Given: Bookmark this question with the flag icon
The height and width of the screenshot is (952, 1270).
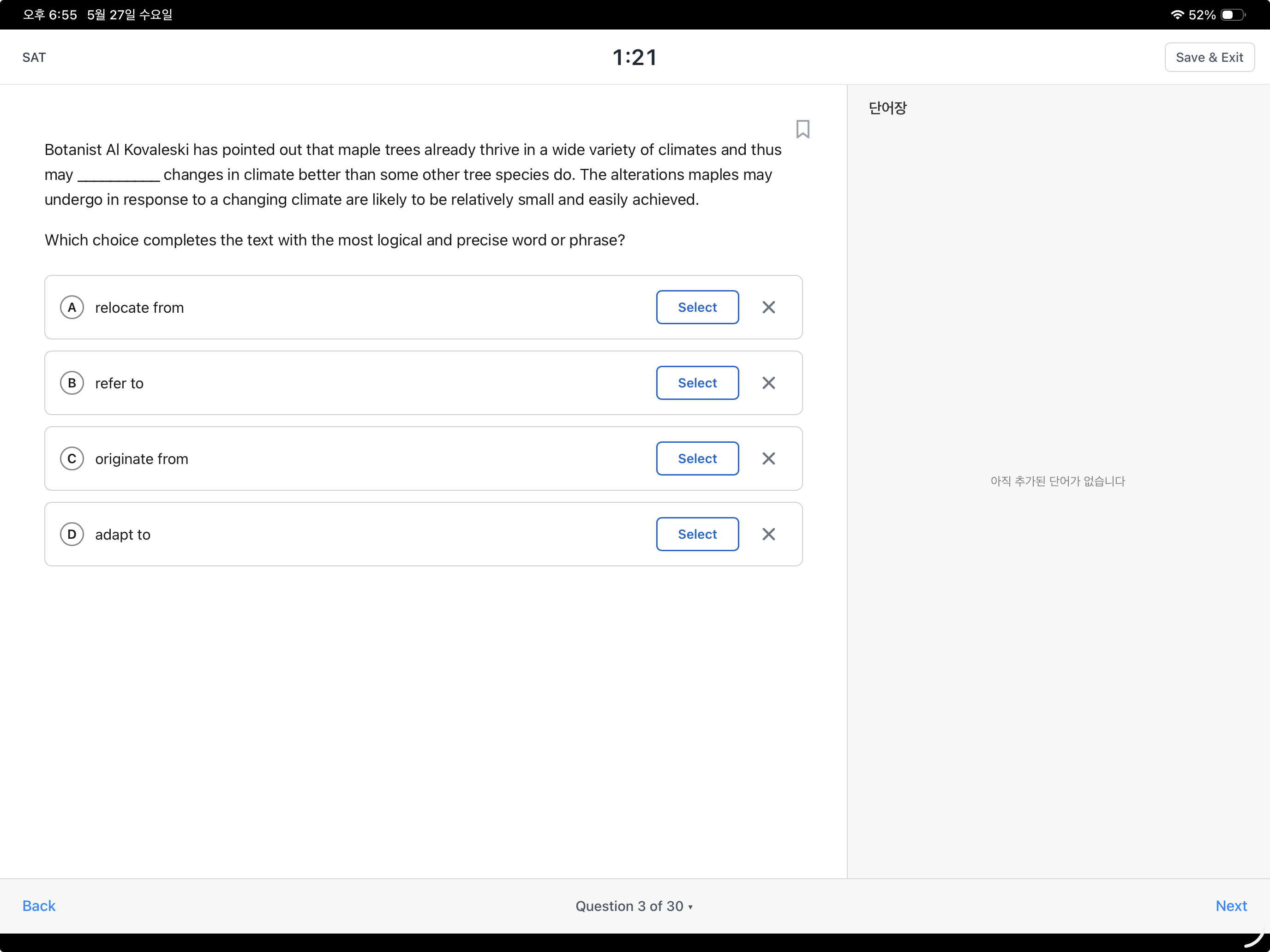Looking at the screenshot, I should click(803, 129).
